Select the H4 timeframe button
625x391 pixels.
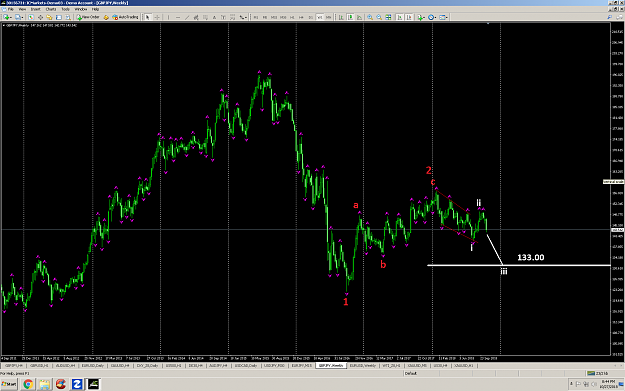tap(301, 17)
